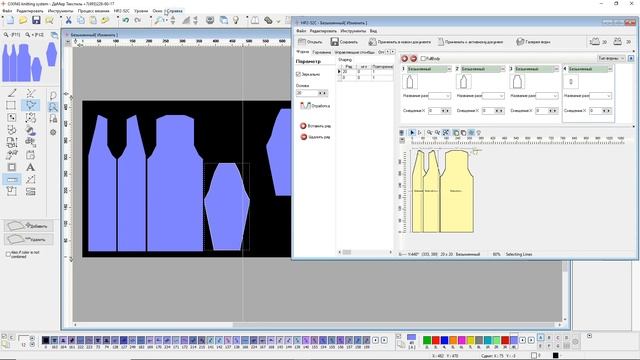Toggle the mirror checkbox under Параметр
This screenshot has height=360, width=640.
point(298,74)
